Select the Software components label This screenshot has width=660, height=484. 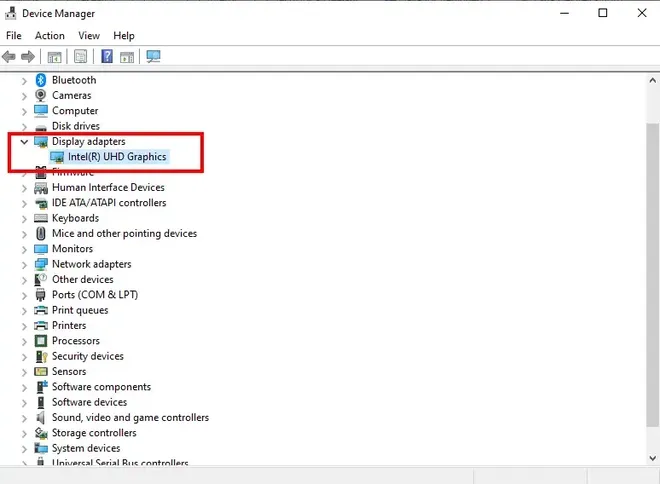(x=101, y=387)
